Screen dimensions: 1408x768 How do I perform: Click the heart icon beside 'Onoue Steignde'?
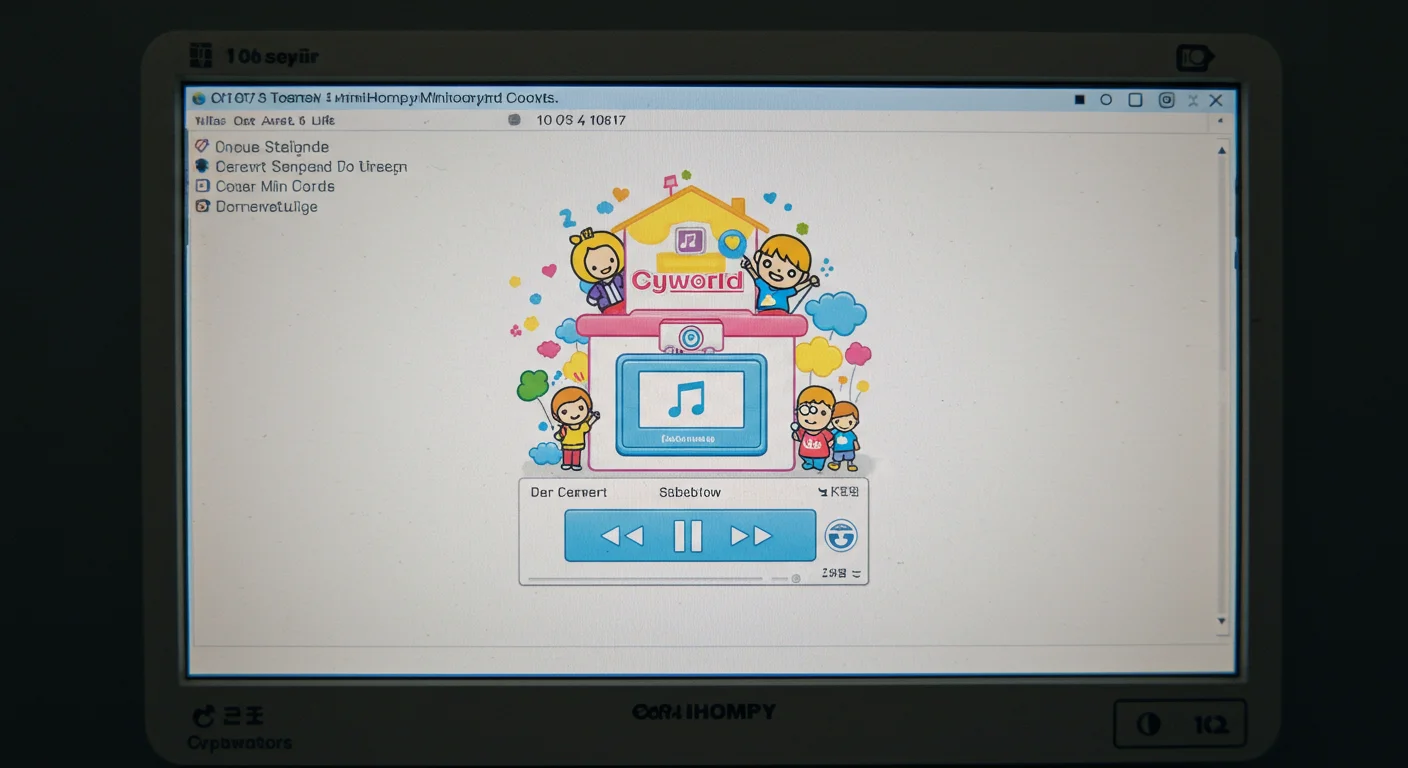point(201,146)
